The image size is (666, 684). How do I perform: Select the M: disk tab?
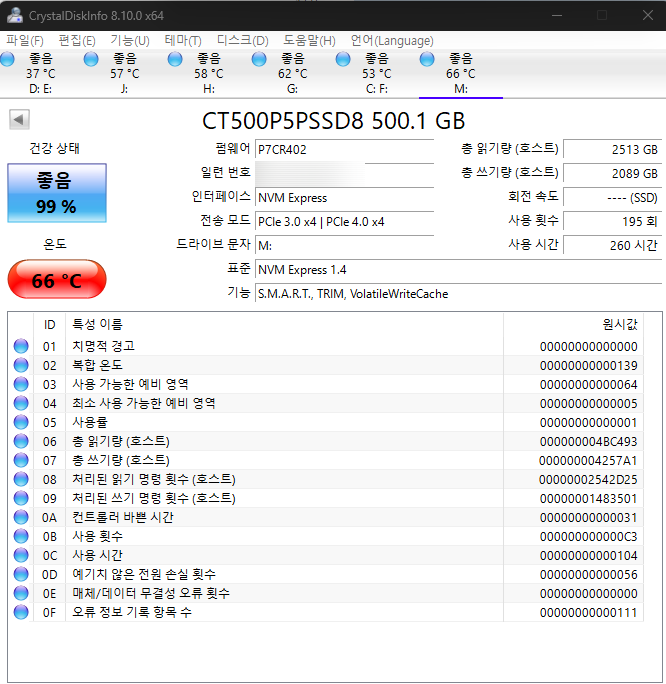click(x=461, y=73)
